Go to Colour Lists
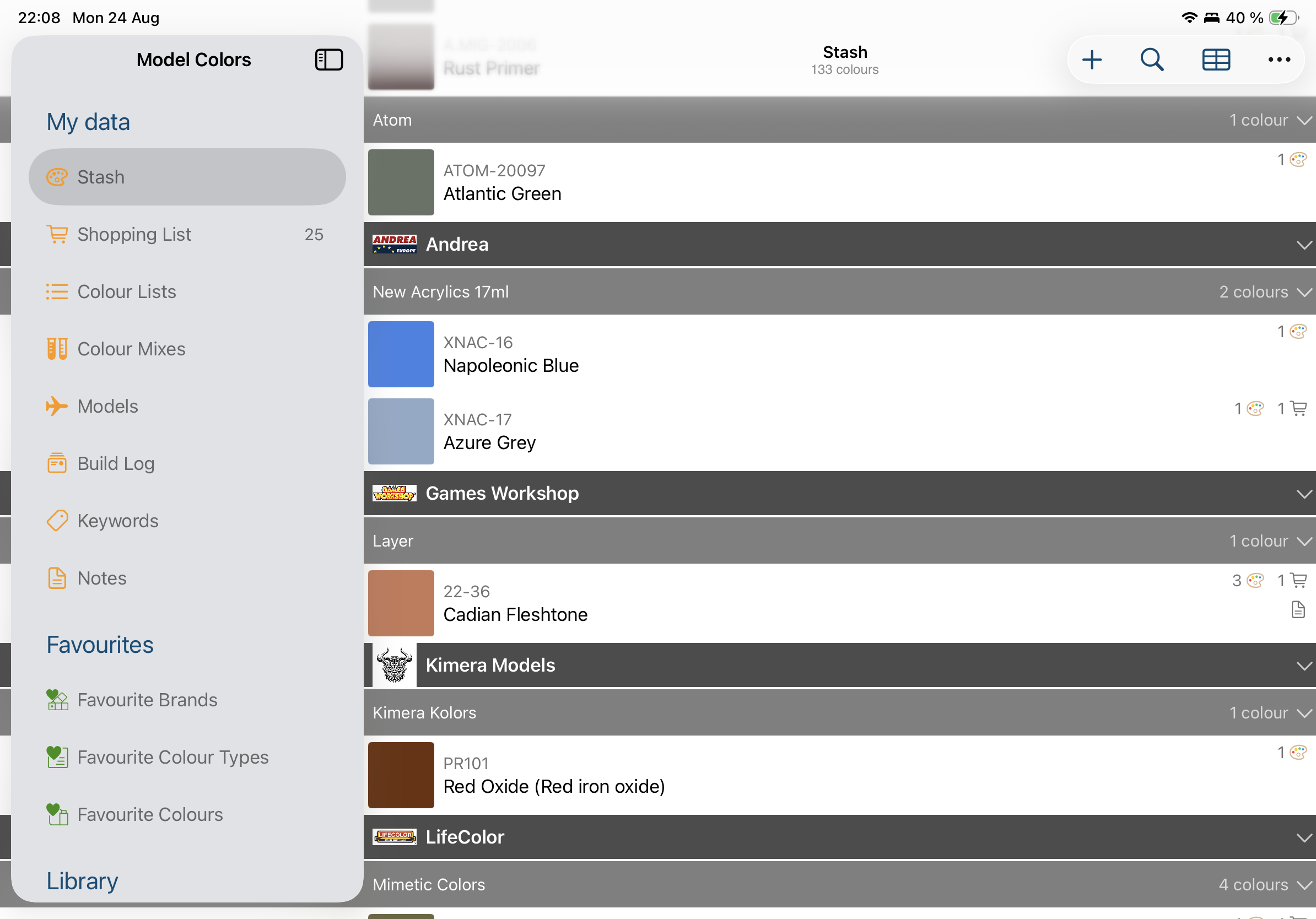1316x919 pixels. [x=187, y=291]
